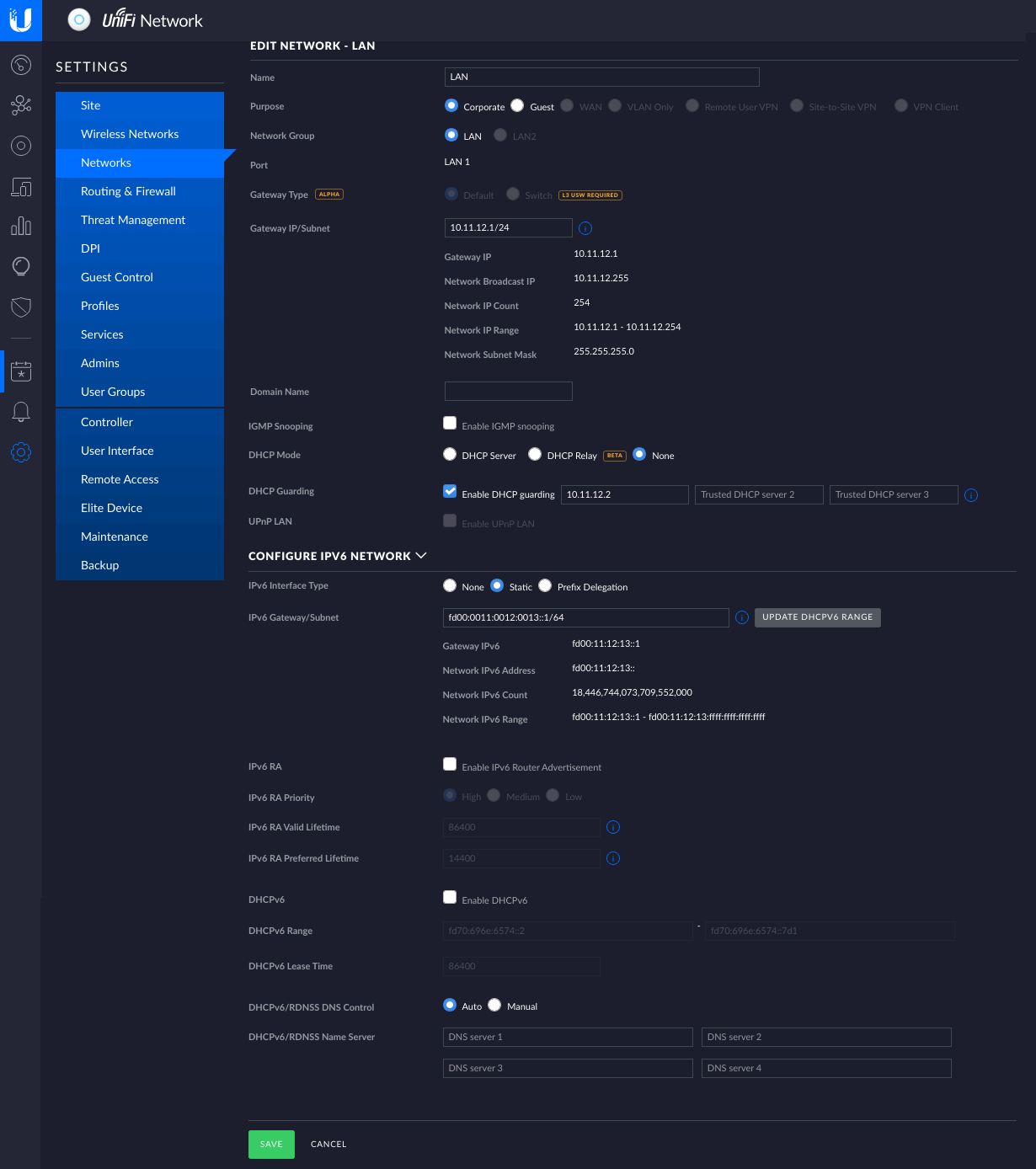1036x1169 pixels.
Task: Open the network Topology view
Action: pos(21,105)
